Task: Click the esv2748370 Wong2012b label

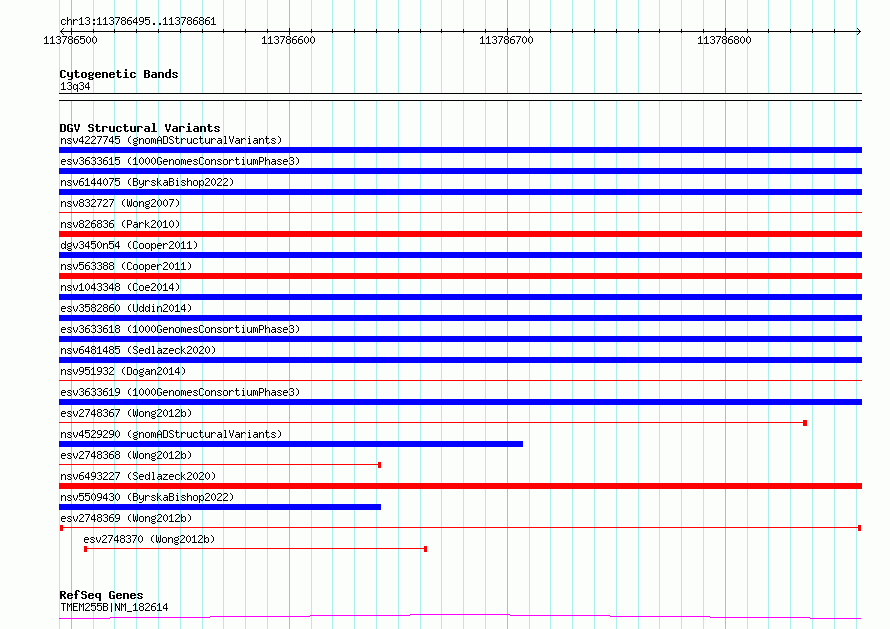Action: tap(149, 539)
